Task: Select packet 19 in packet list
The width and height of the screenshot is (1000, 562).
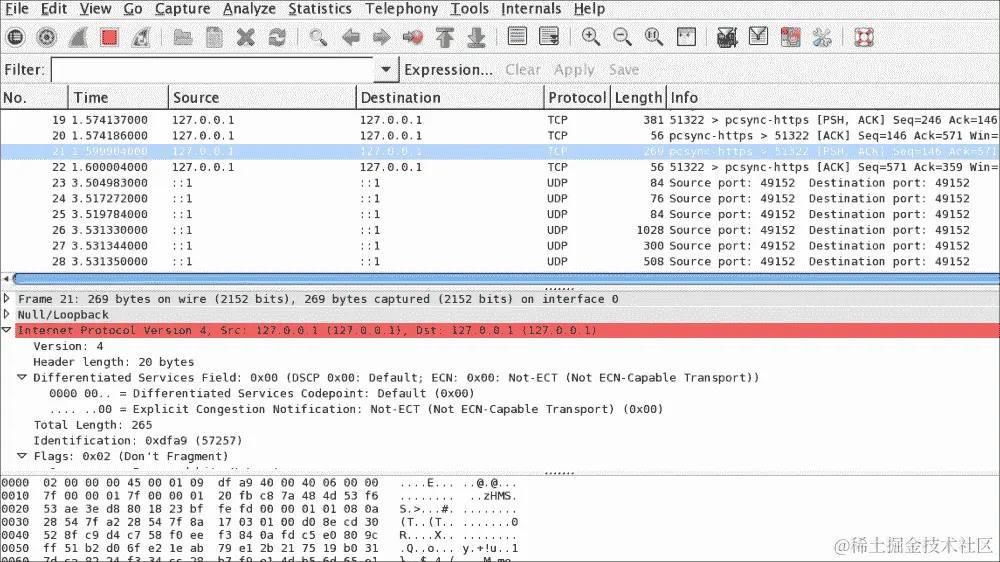Action: (500, 120)
